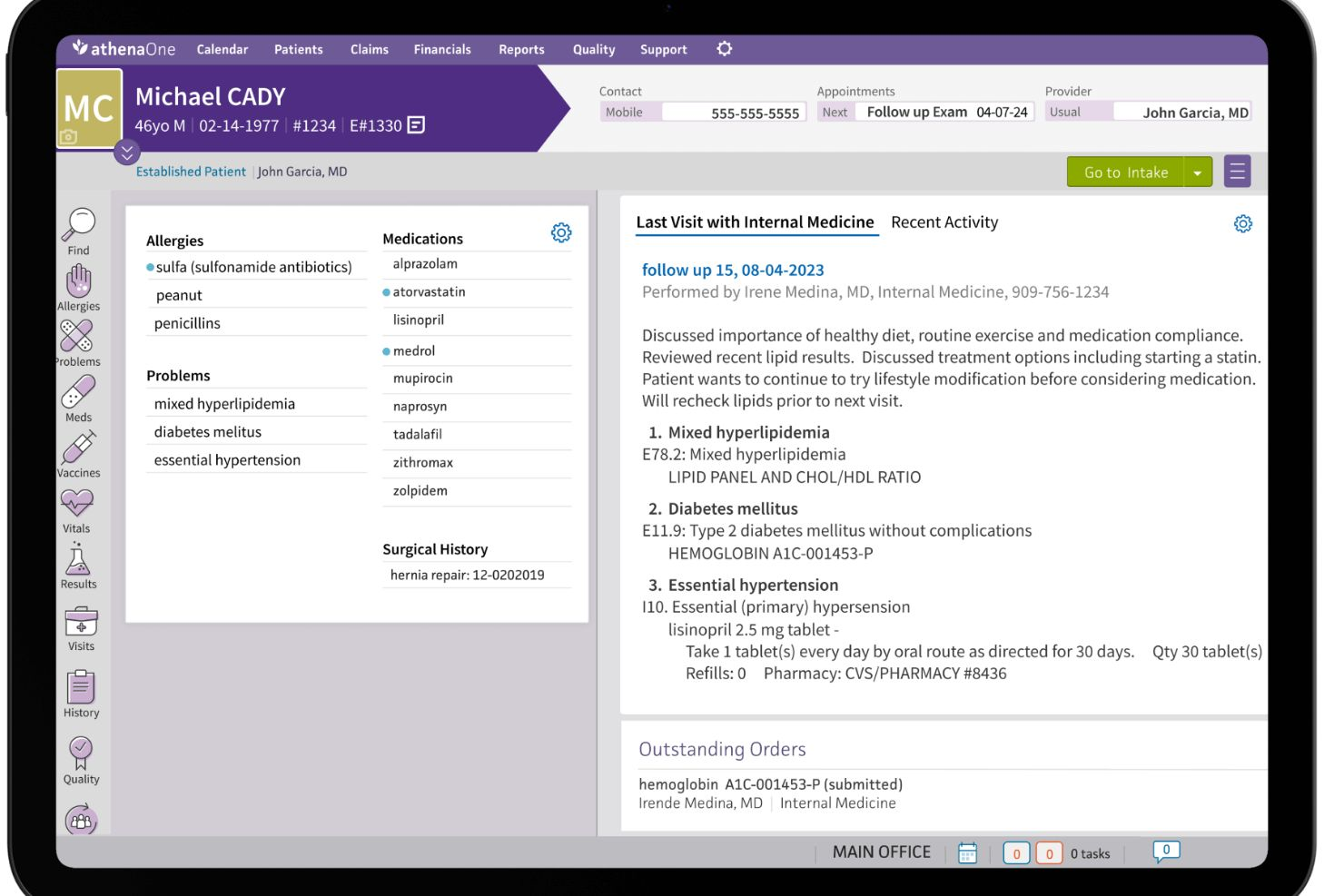Open gear settings for the patient summary card
The height and width of the screenshot is (896, 1344).
click(x=561, y=233)
